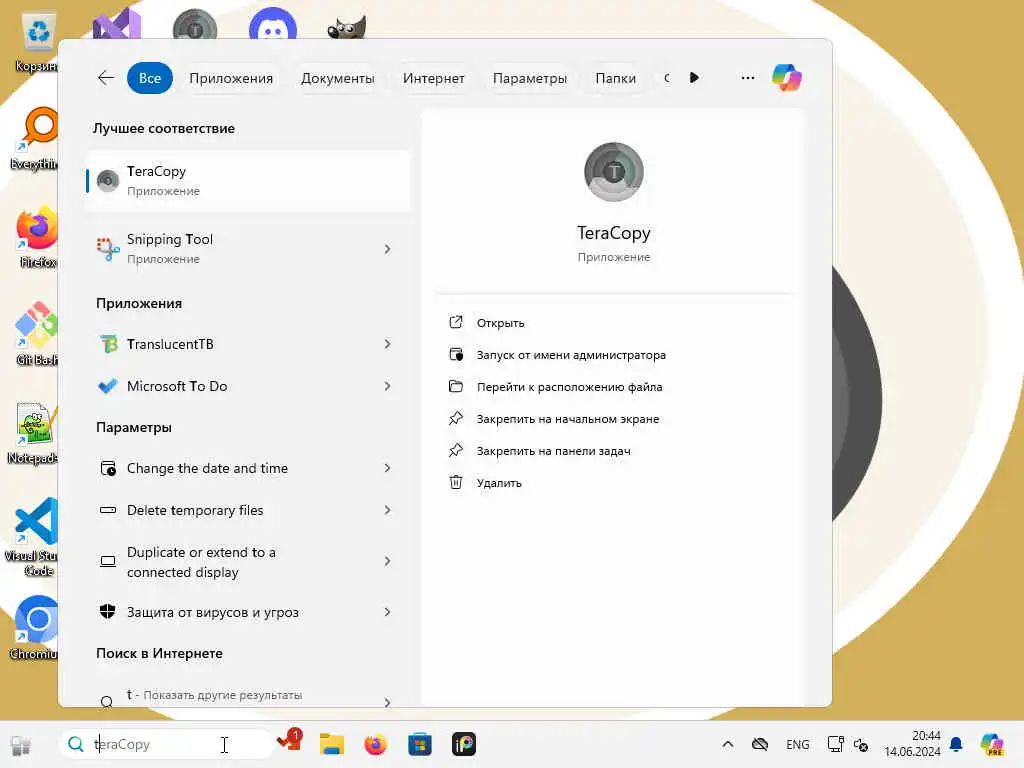Open the Todoist icon with notification badge in the taskbar

[x=289, y=743]
